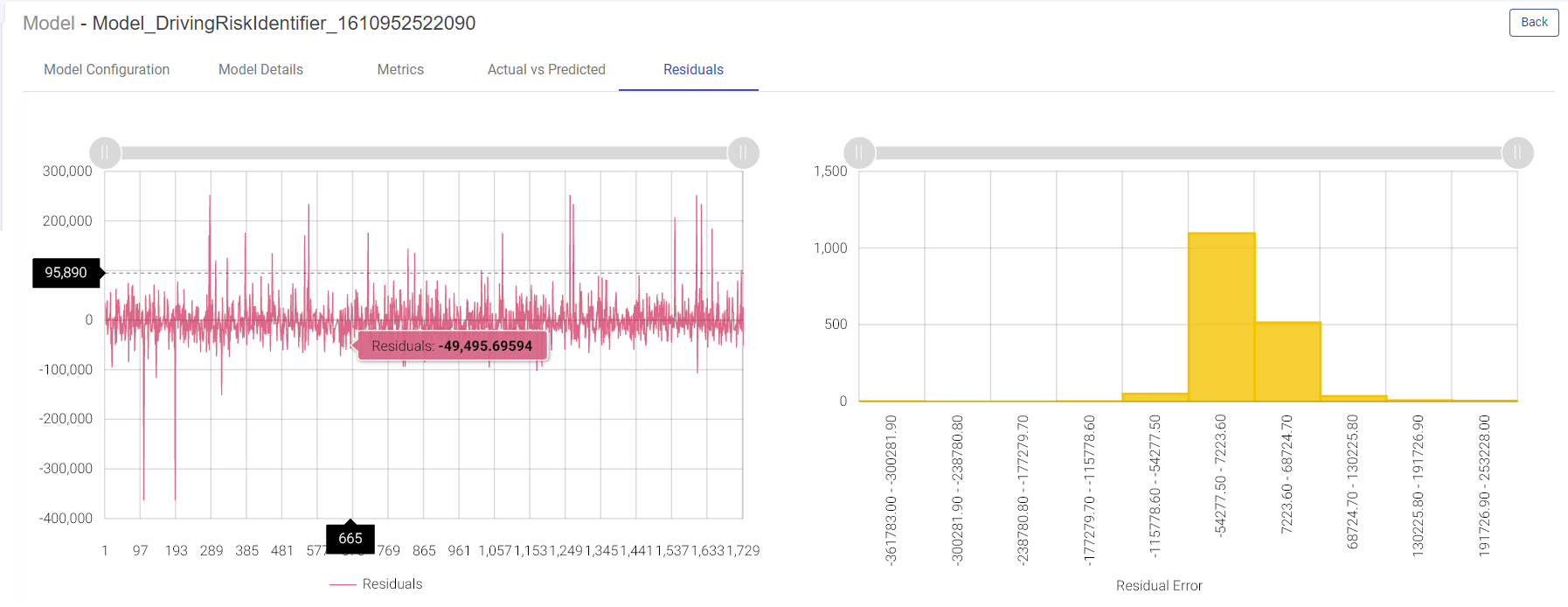
Task: Click the 500 histogram y-axis label
Action: click(x=836, y=324)
